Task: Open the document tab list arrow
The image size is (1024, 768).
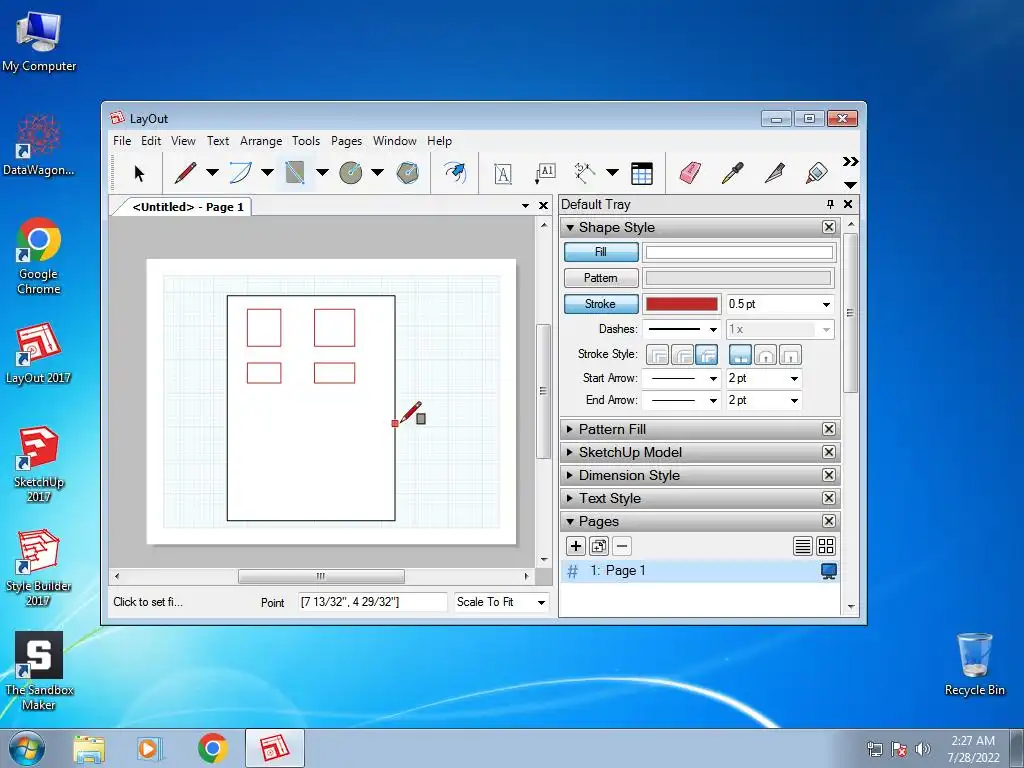Action: point(525,206)
